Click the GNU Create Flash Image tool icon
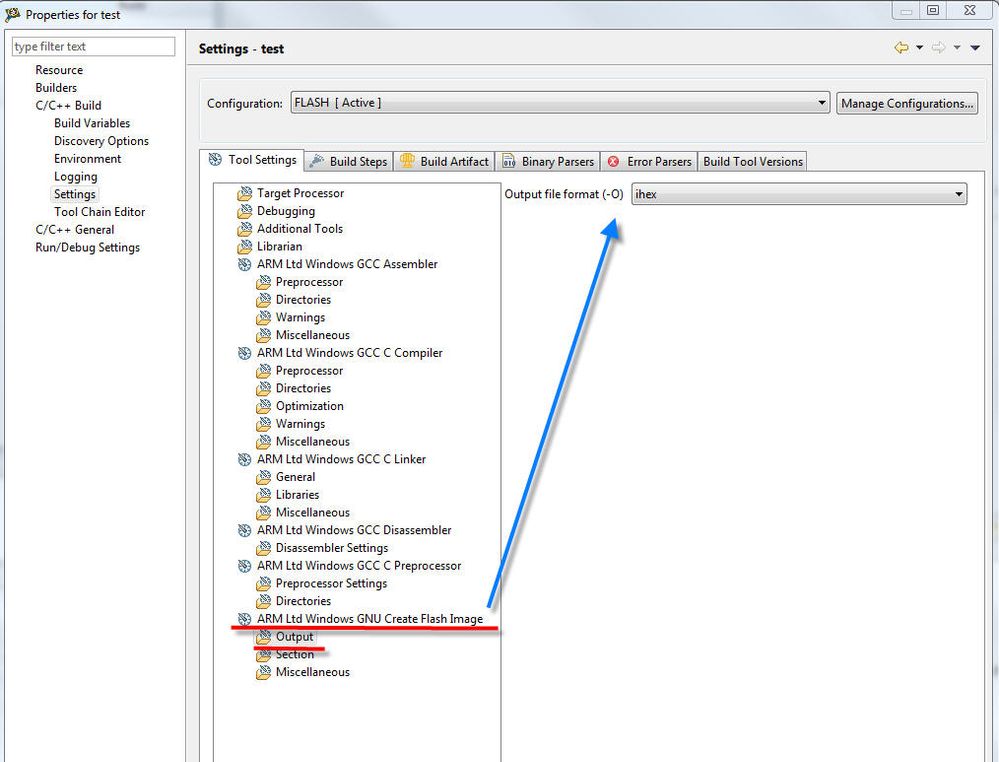This screenshot has height=762, width=999. point(244,618)
